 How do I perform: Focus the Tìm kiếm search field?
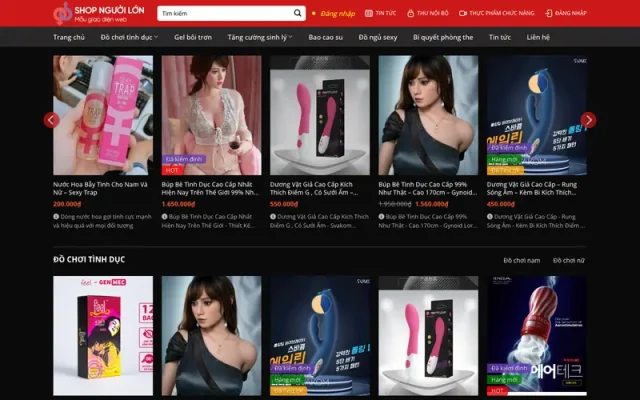tap(231, 13)
